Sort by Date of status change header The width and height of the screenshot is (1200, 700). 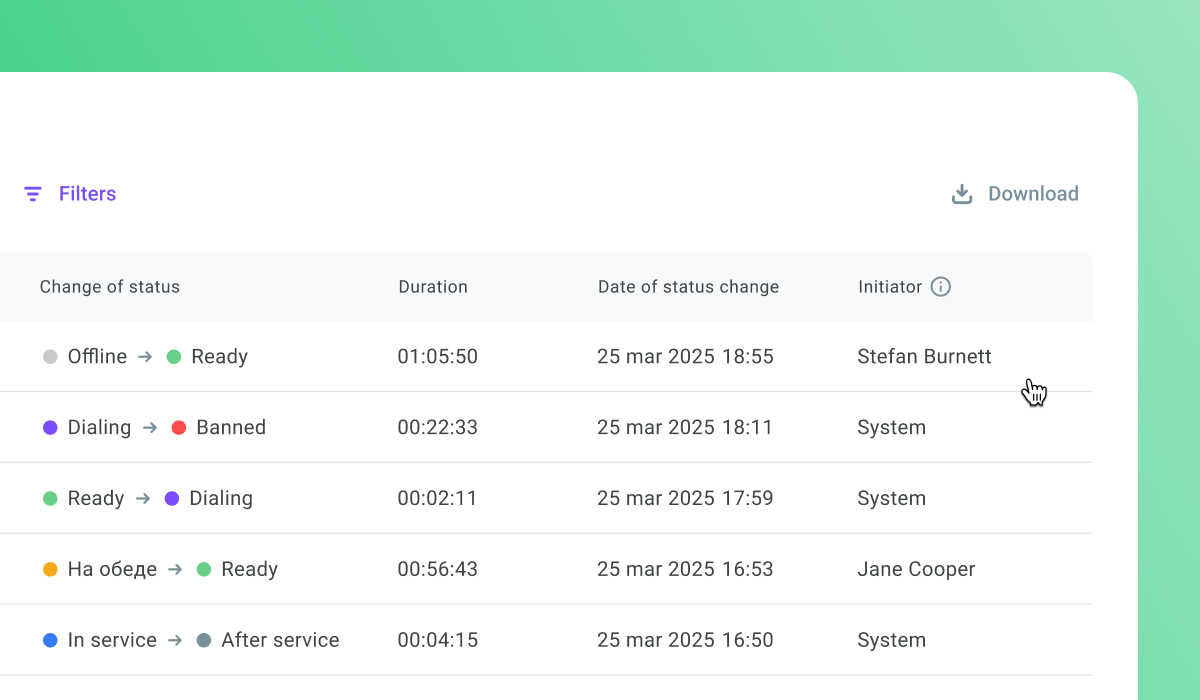click(x=688, y=287)
